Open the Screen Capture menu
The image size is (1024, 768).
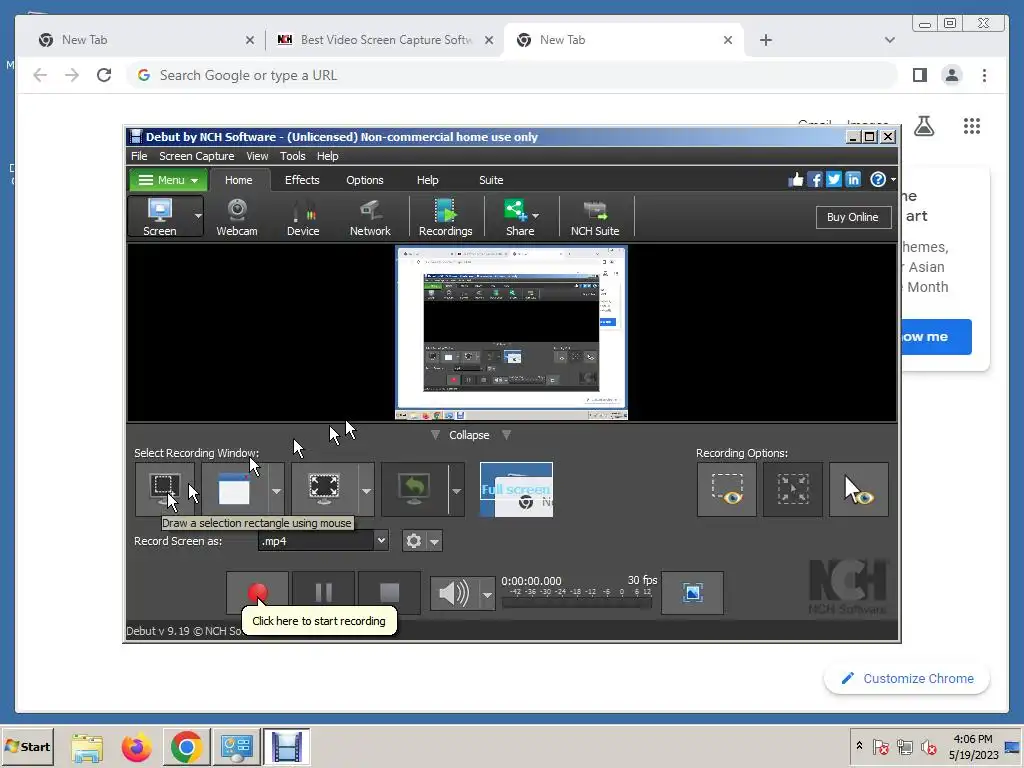point(197,156)
